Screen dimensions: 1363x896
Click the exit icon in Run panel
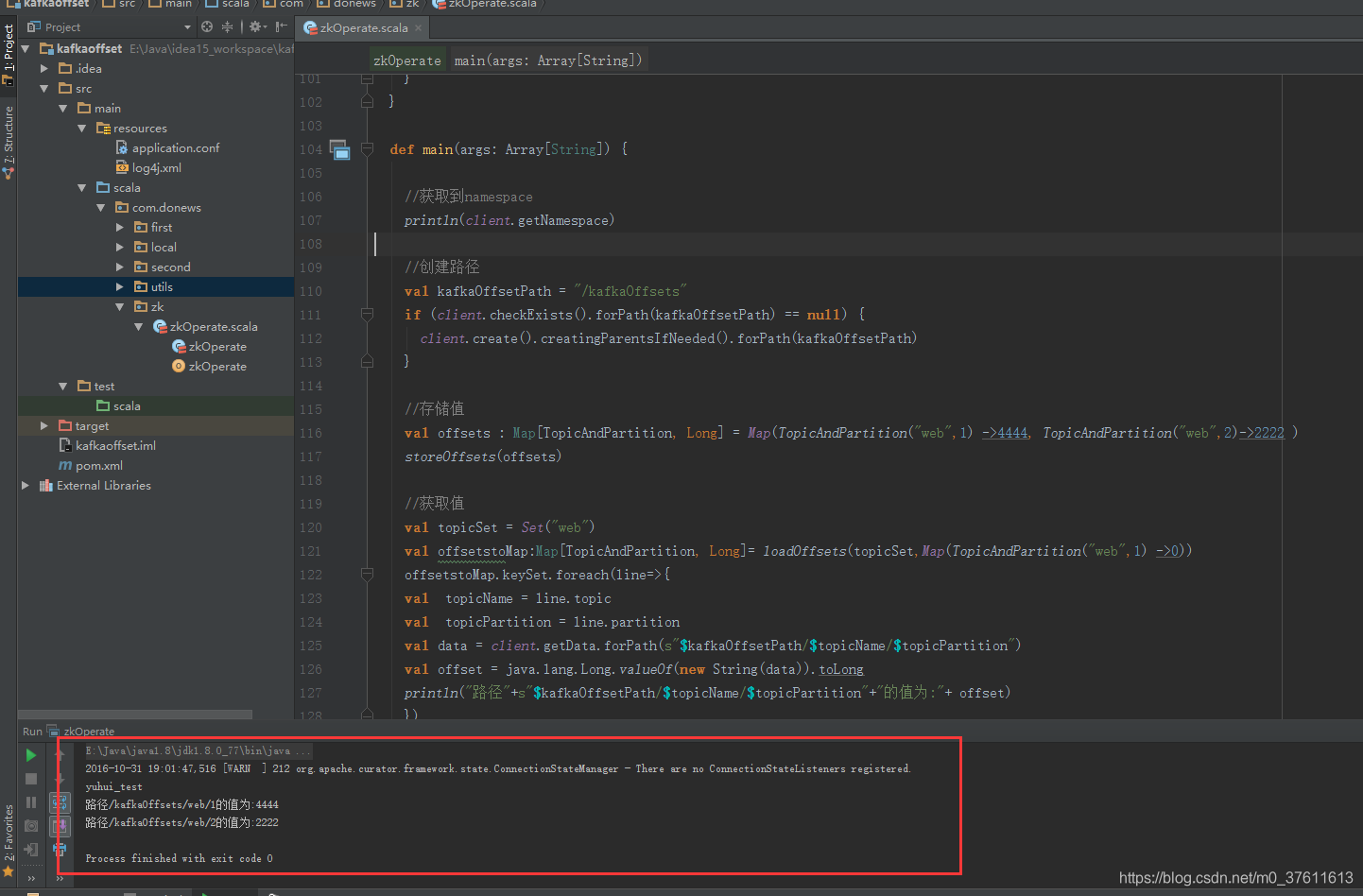(31, 850)
